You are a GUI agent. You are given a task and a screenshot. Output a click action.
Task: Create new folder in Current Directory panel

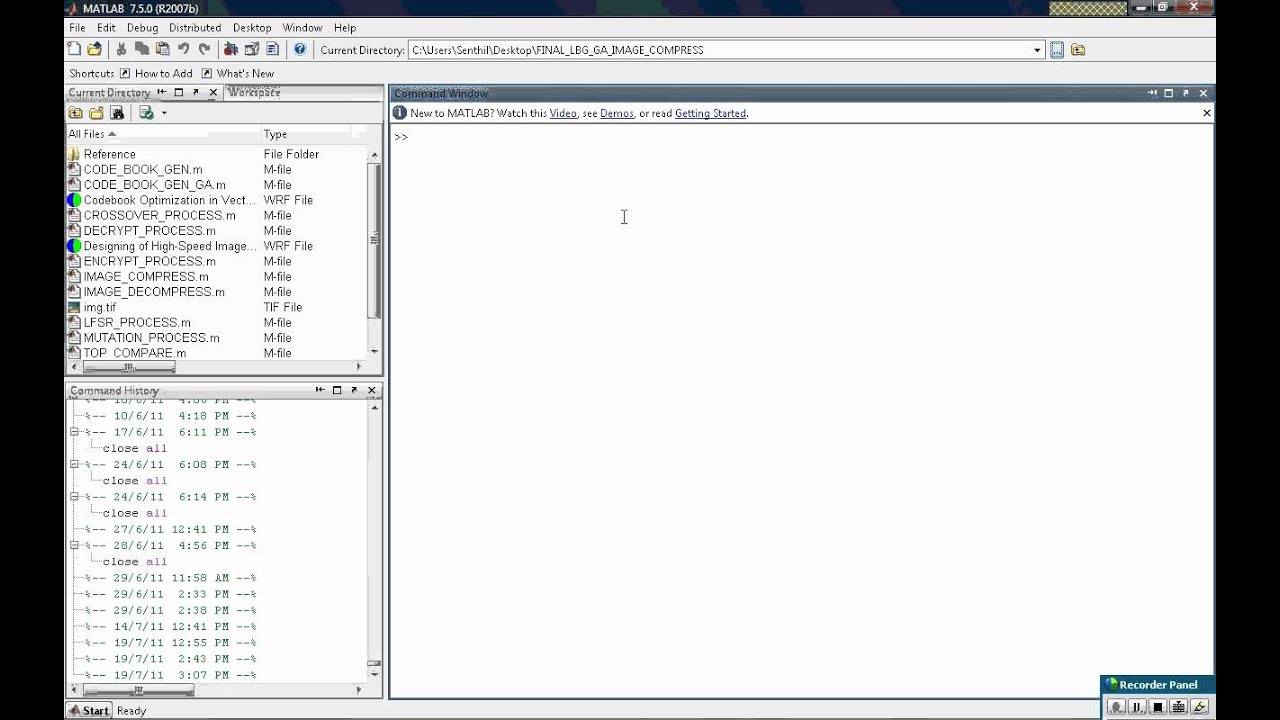96,113
